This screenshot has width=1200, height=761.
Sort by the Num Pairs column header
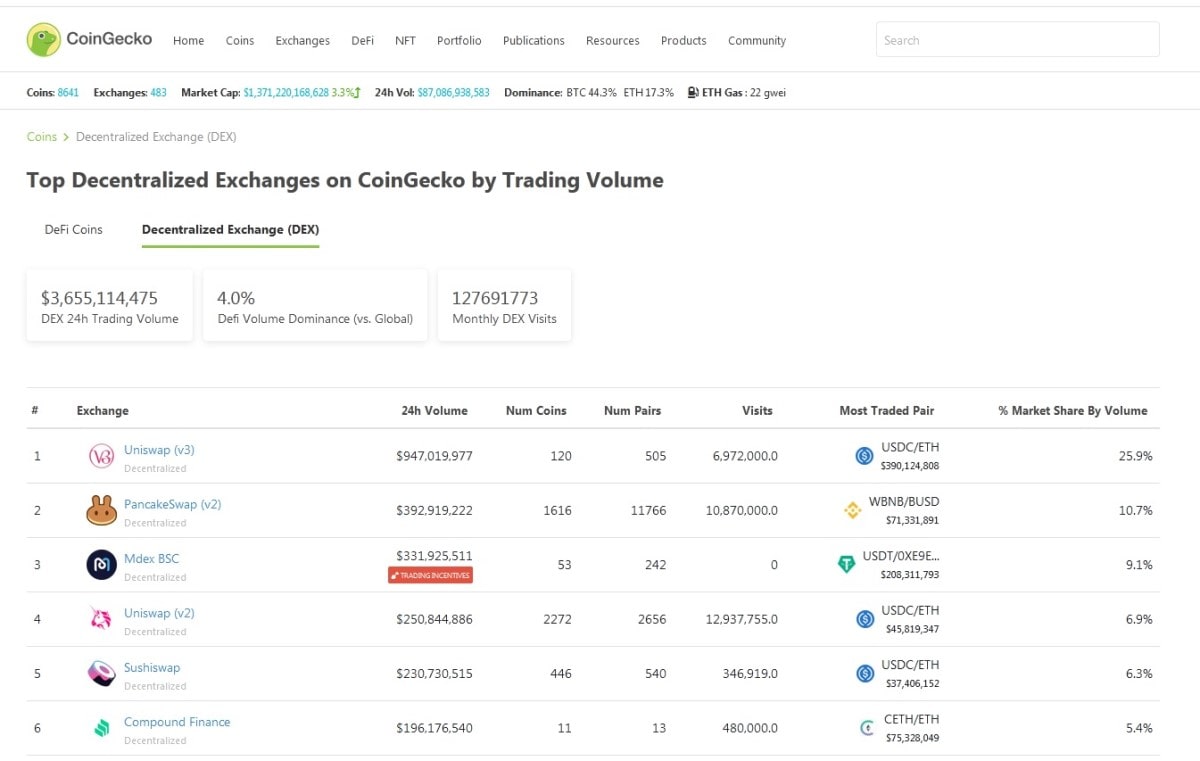point(632,410)
